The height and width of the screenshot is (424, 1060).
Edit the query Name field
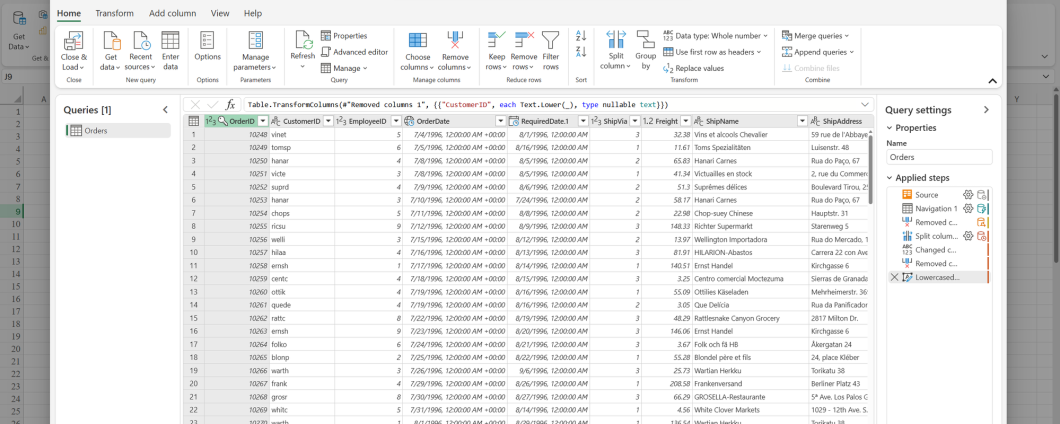tap(939, 157)
